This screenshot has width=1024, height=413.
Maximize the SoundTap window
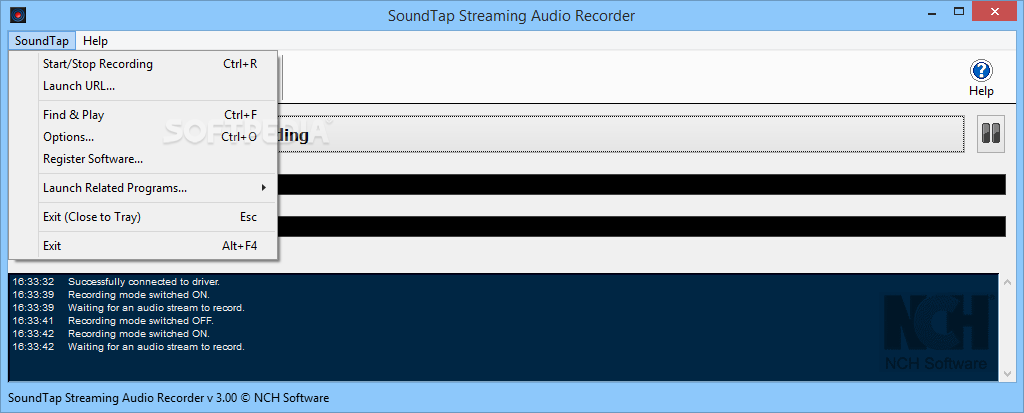click(959, 12)
